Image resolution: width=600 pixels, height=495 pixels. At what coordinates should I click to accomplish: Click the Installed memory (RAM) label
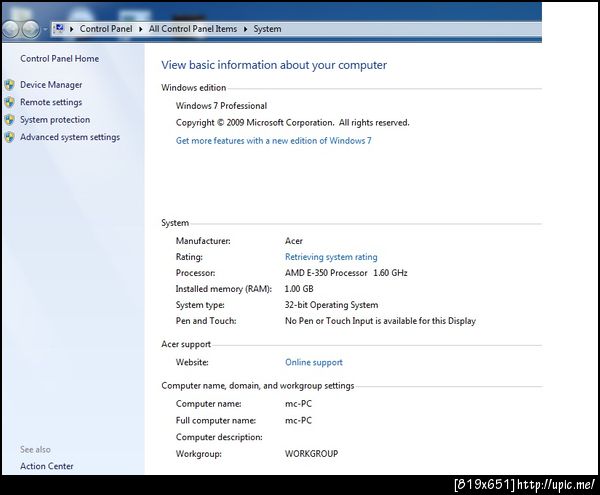click(224, 289)
